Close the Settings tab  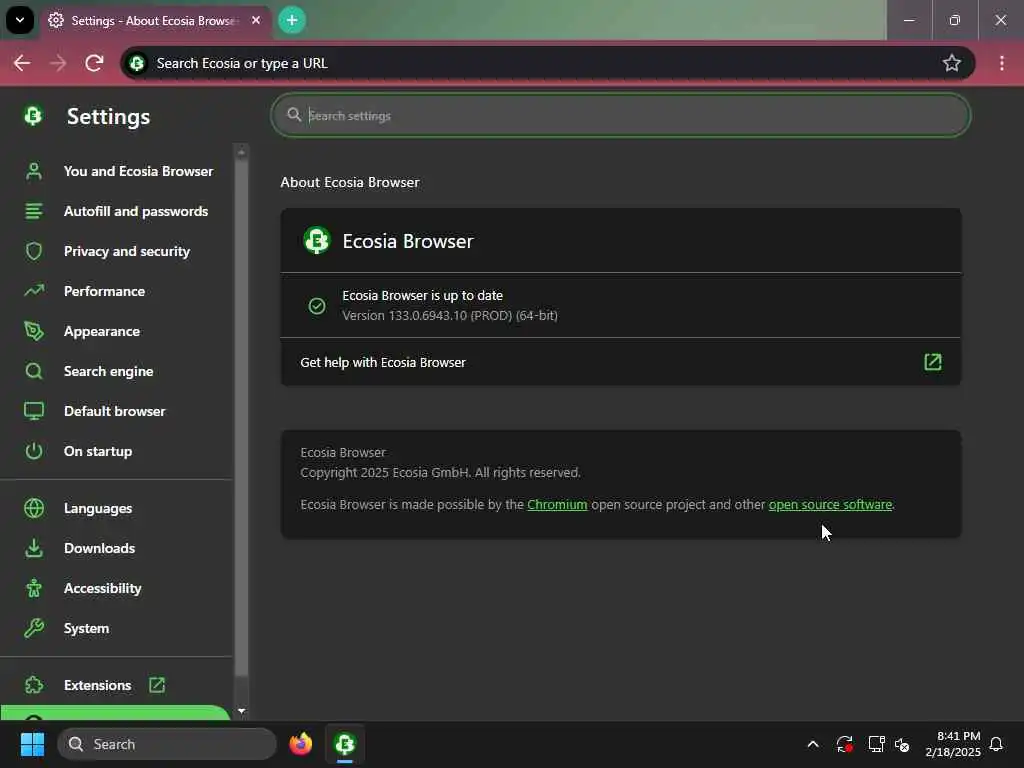tap(256, 20)
